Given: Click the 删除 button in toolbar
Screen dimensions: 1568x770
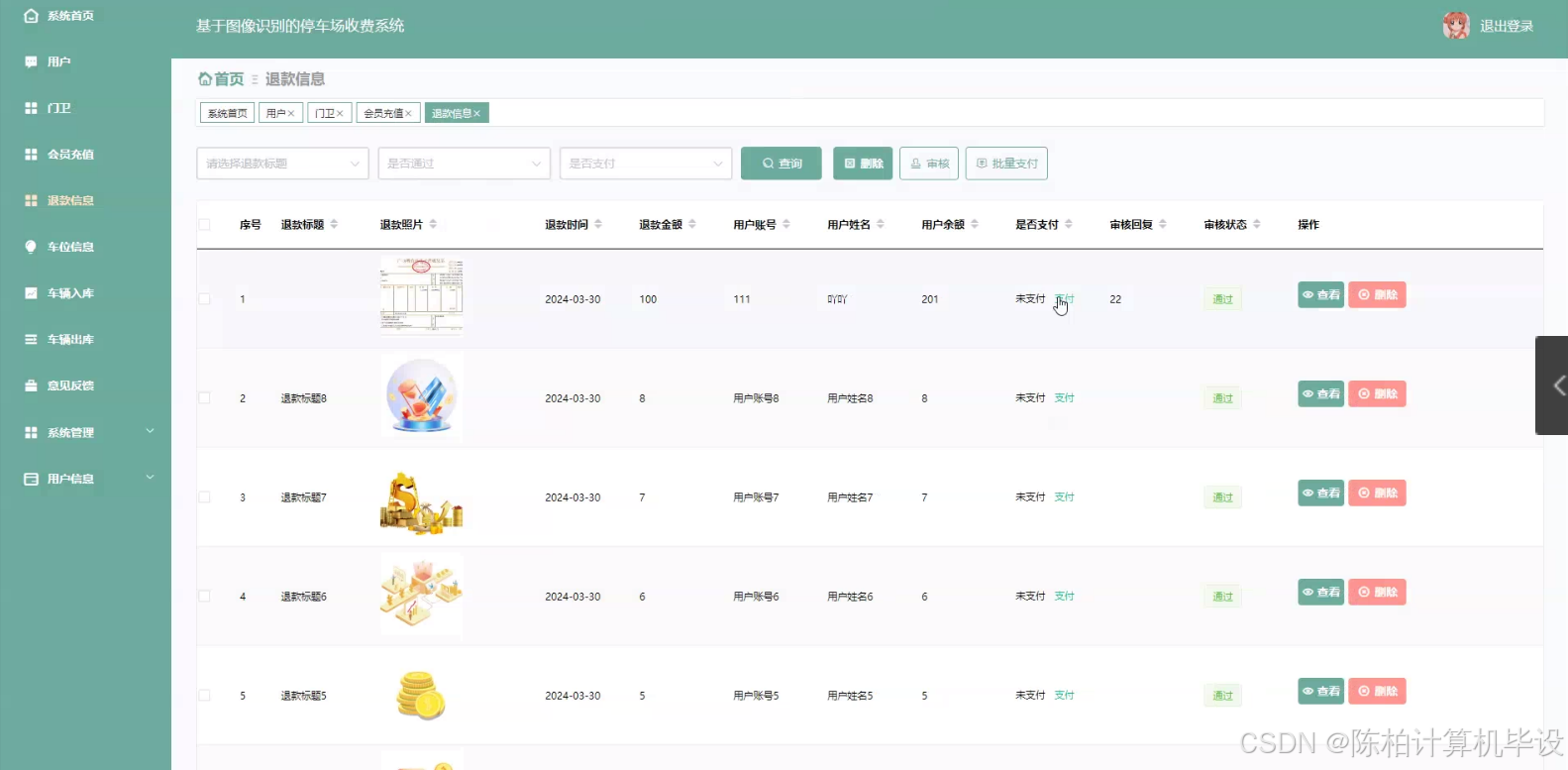Looking at the screenshot, I should coord(863,164).
